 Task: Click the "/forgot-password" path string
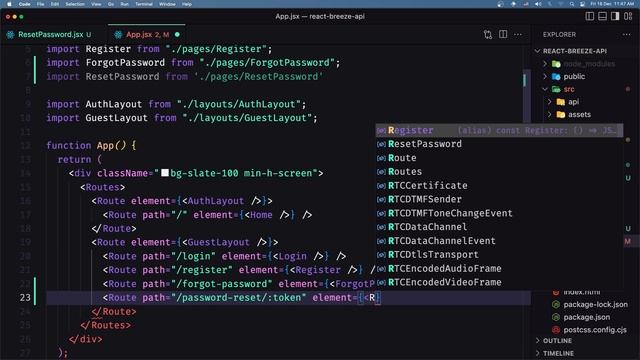222,284
